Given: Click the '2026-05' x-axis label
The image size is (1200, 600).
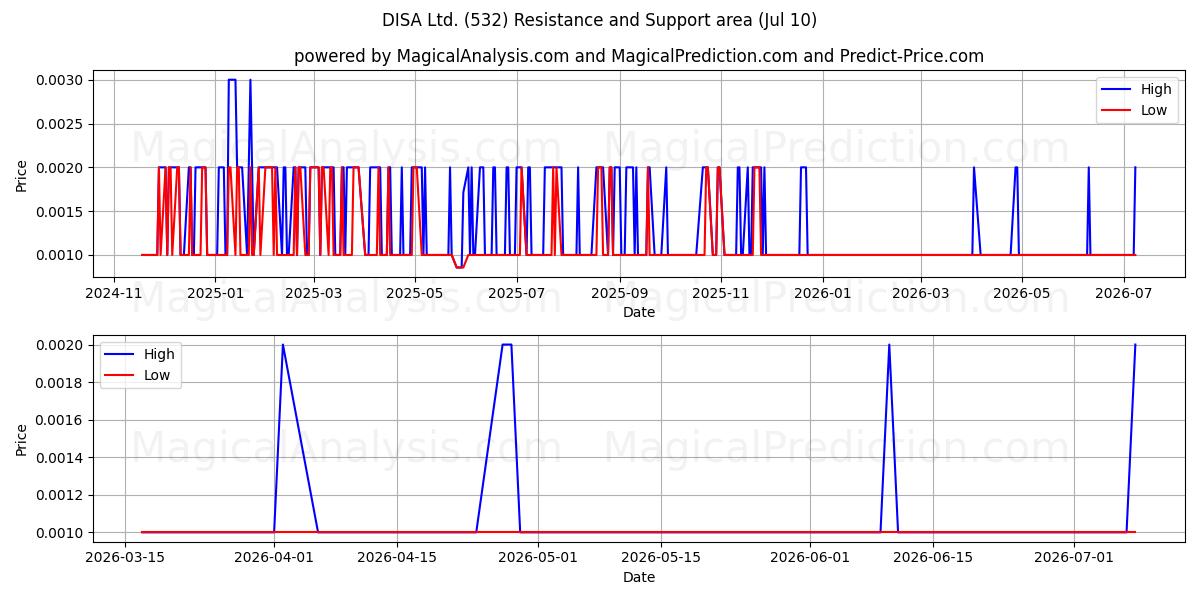Looking at the screenshot, I should [1022, 293].
